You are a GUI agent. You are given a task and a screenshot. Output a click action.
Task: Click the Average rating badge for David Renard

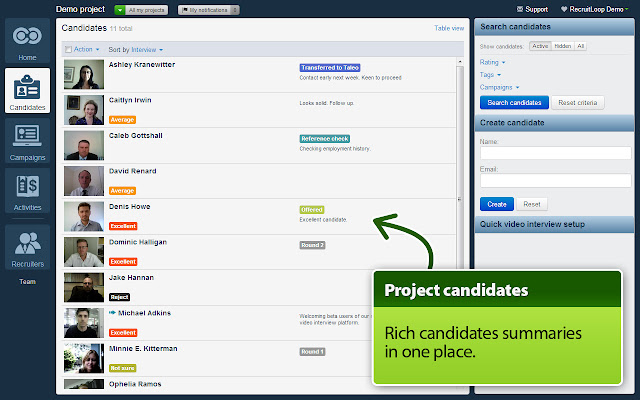tap(122, 191)
